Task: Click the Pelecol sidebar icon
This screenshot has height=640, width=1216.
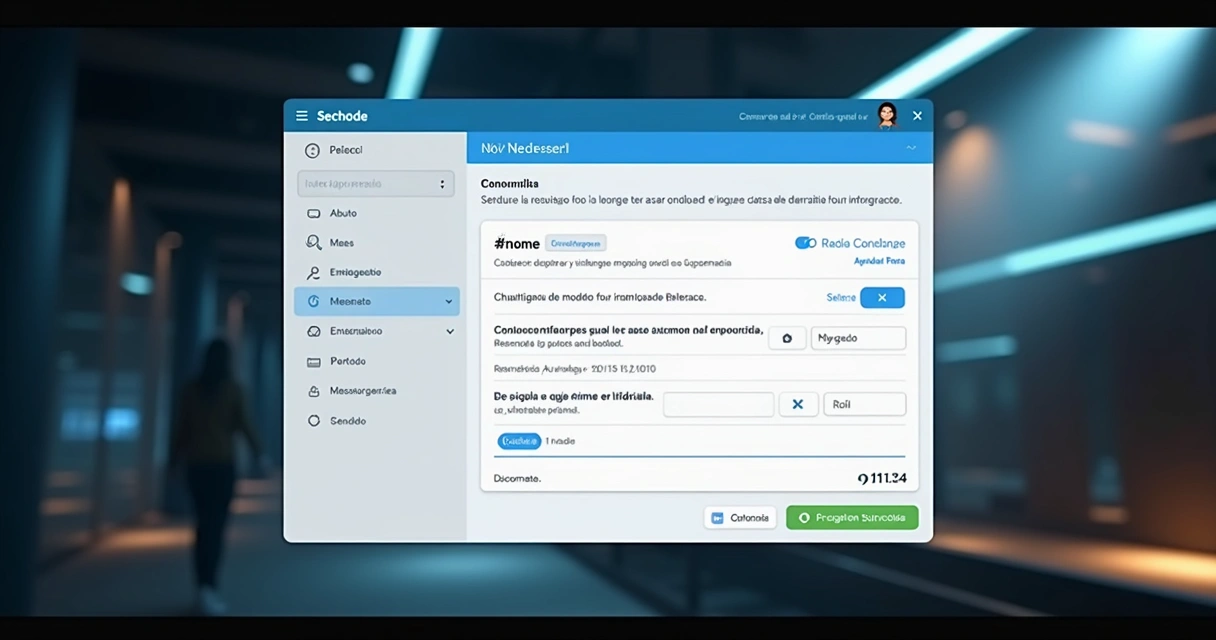Action: pyautogui.click(x=312, y=150)
